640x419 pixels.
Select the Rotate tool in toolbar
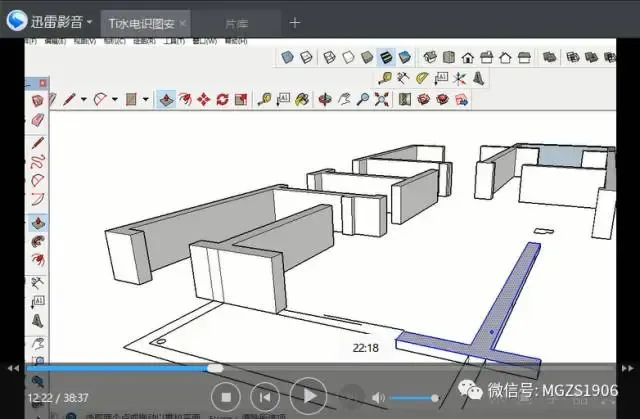coord(222,100)
